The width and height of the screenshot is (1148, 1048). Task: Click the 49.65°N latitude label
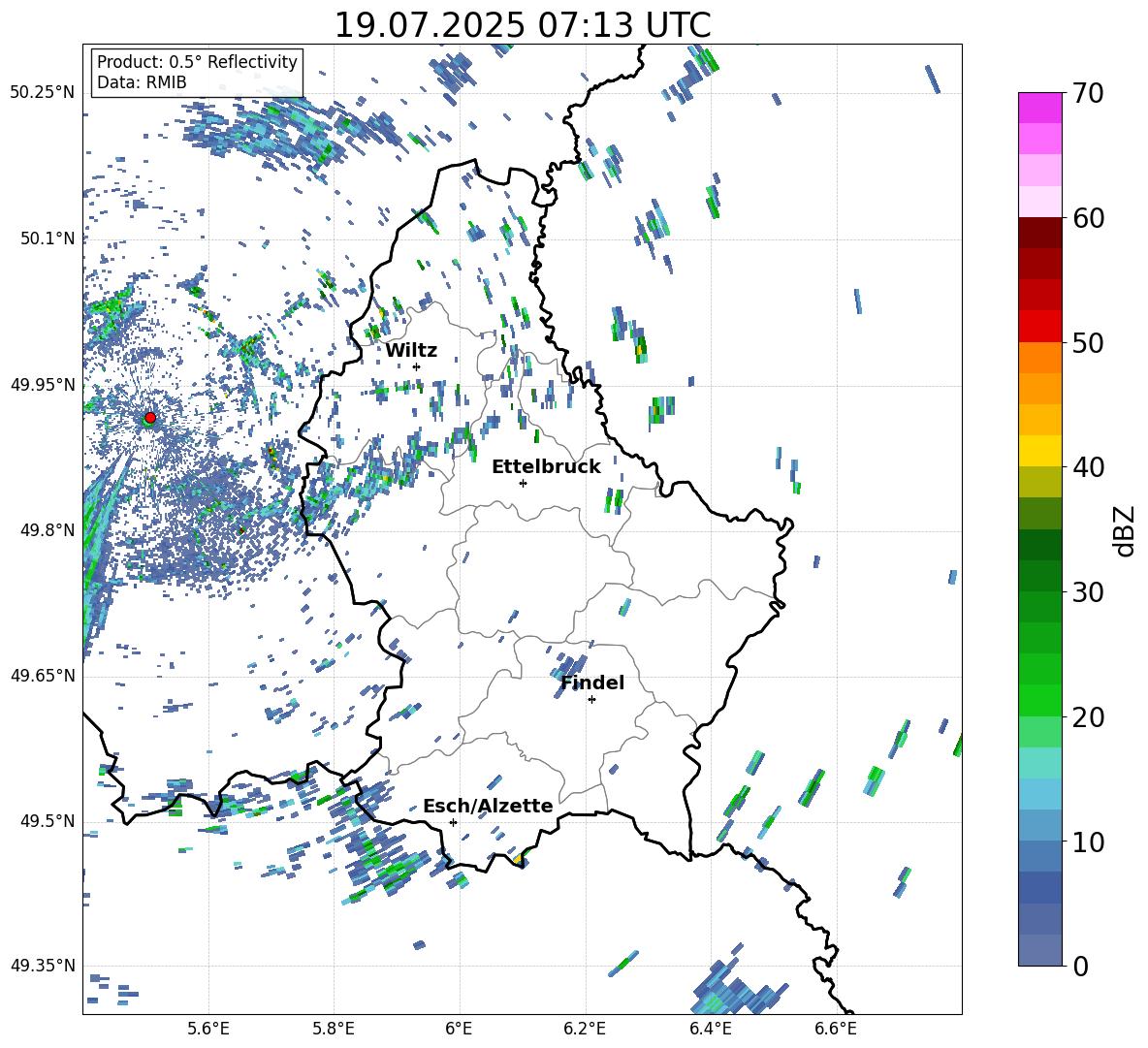[43, 675]
